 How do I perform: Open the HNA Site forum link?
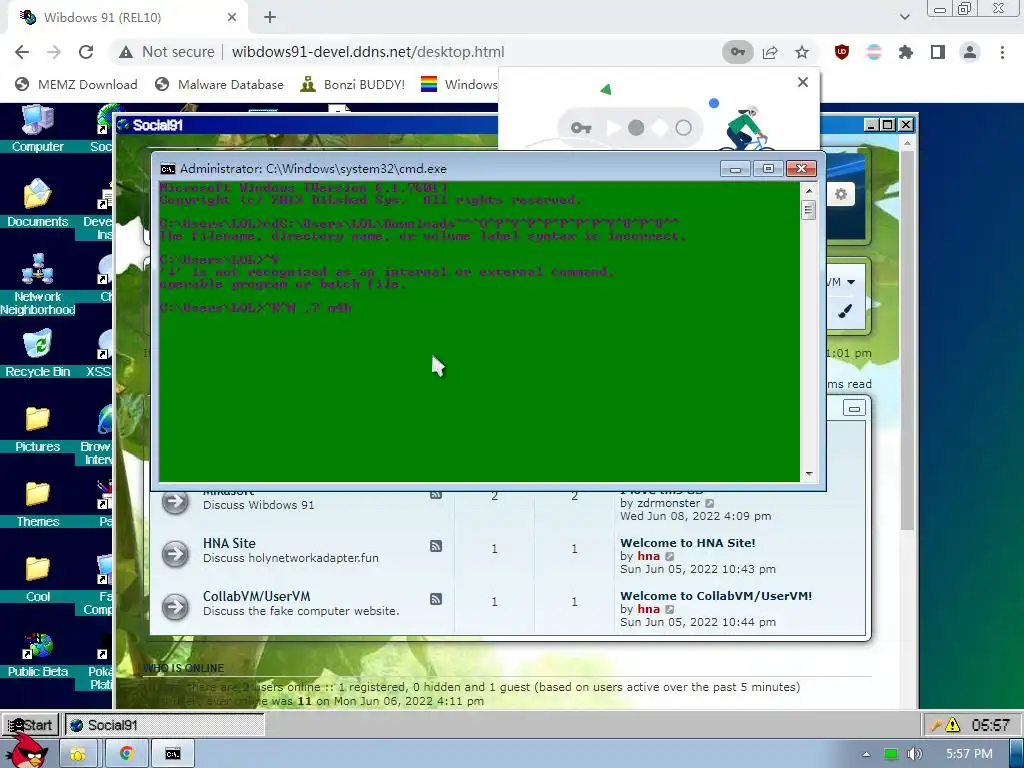229,543
